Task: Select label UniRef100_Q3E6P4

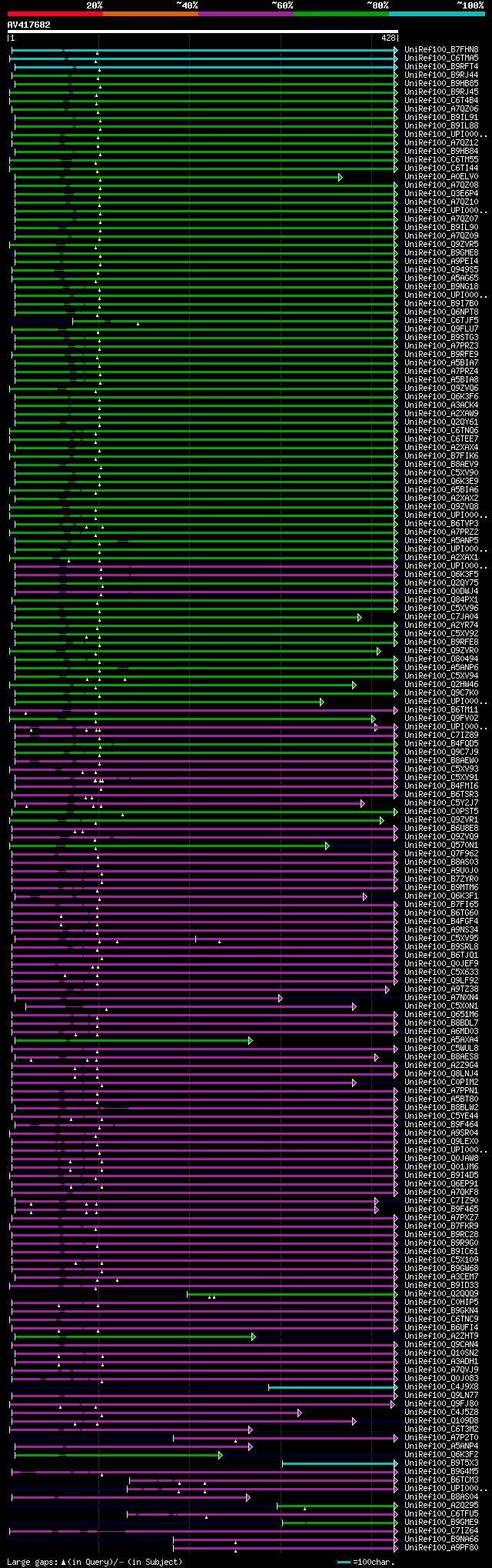Action: (x=441, y=194)
